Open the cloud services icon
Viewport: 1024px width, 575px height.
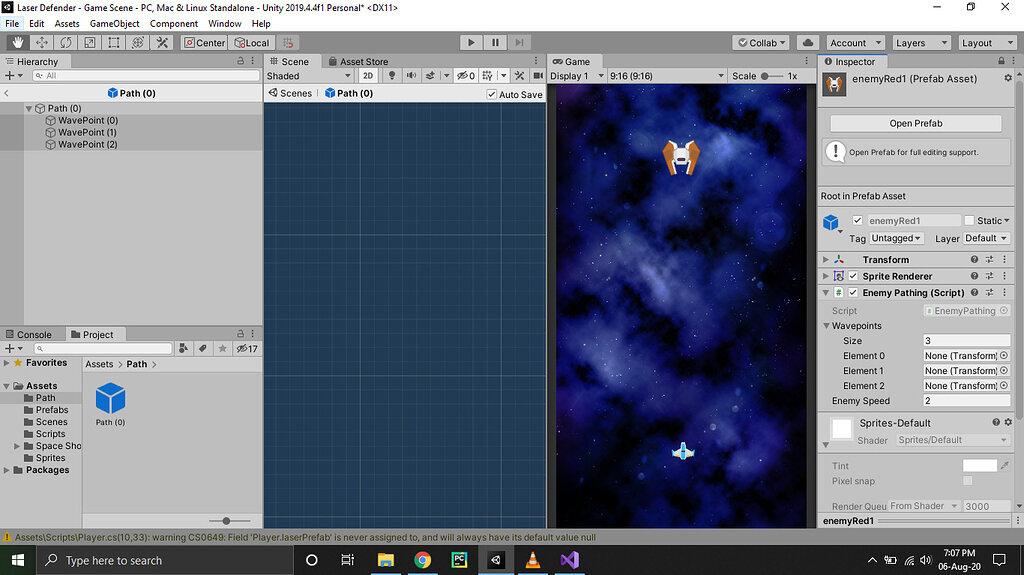[808, 43]
